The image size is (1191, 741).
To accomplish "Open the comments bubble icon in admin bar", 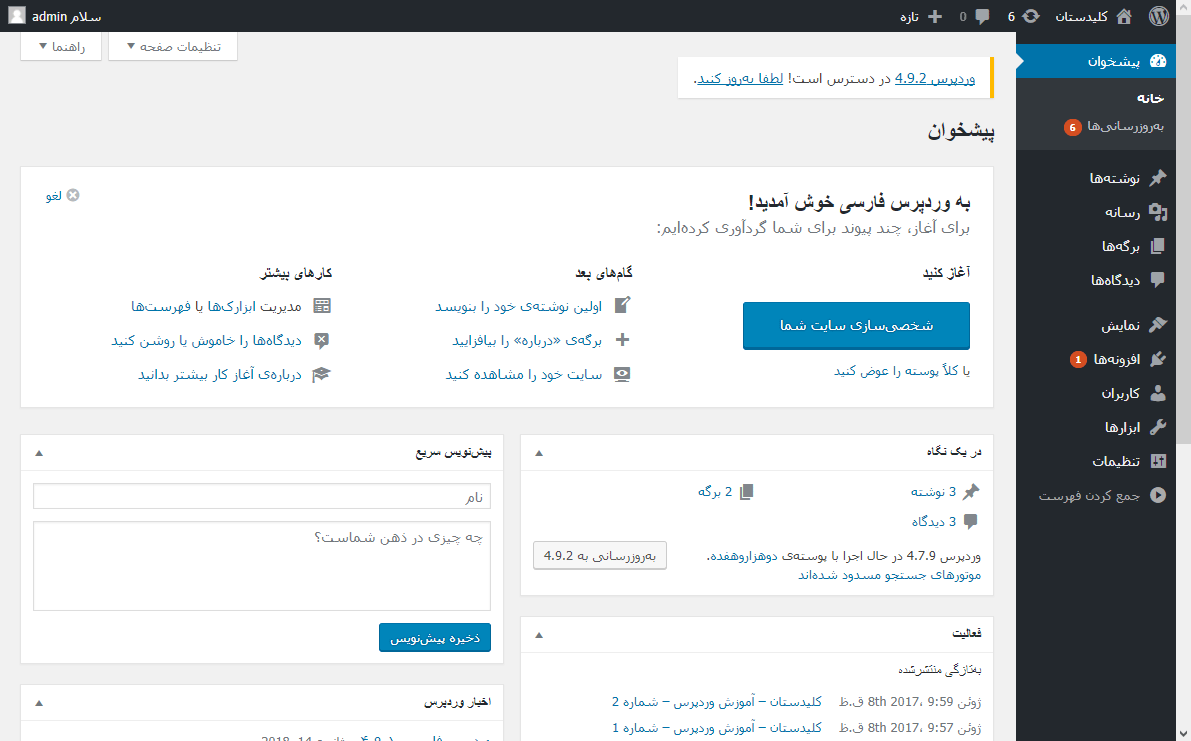I will click(x=982, y=17).
